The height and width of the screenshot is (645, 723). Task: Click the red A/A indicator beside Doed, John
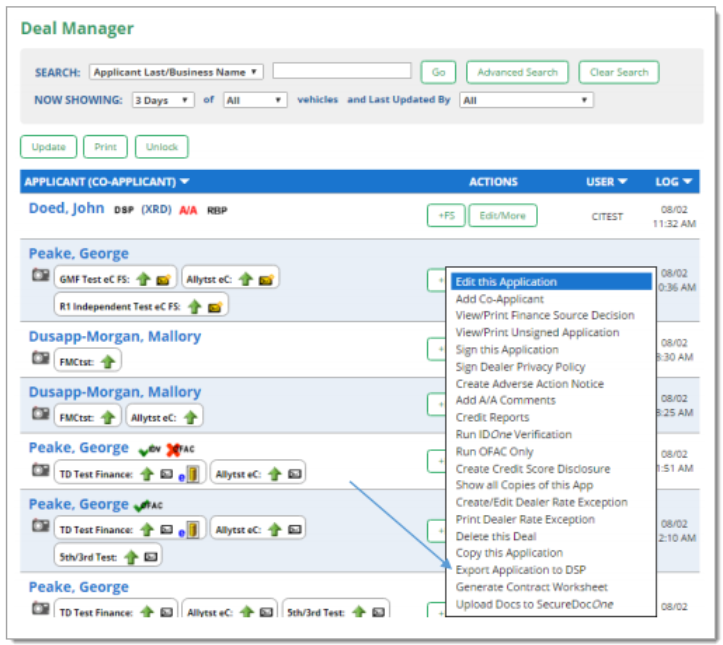(x=188, y=210)
